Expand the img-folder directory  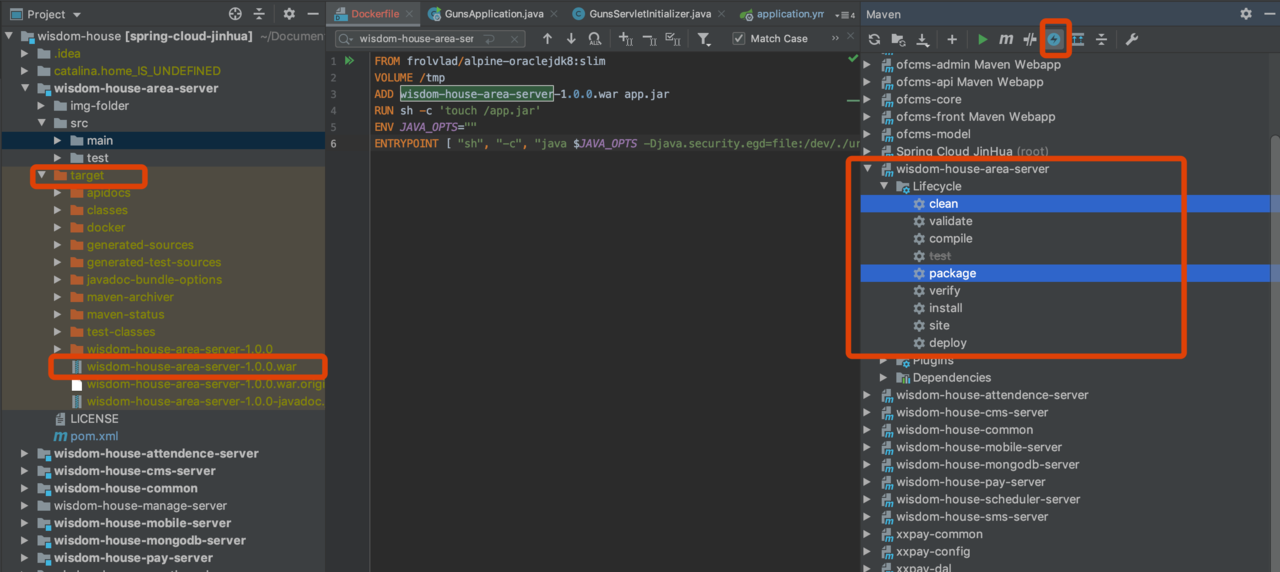(x=42, y=106)
